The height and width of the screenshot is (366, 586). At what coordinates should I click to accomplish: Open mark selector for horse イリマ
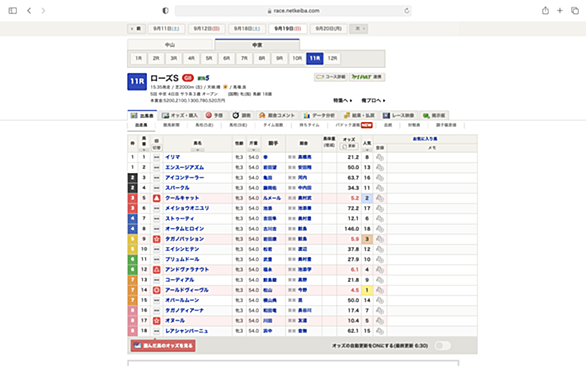[x=157, y=157]
